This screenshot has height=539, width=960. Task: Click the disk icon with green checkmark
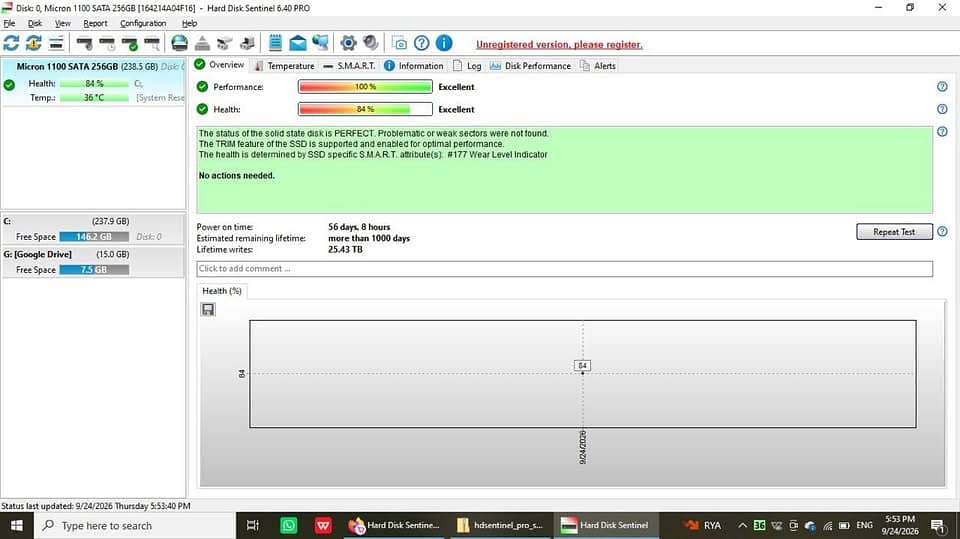tap(130, 43)
